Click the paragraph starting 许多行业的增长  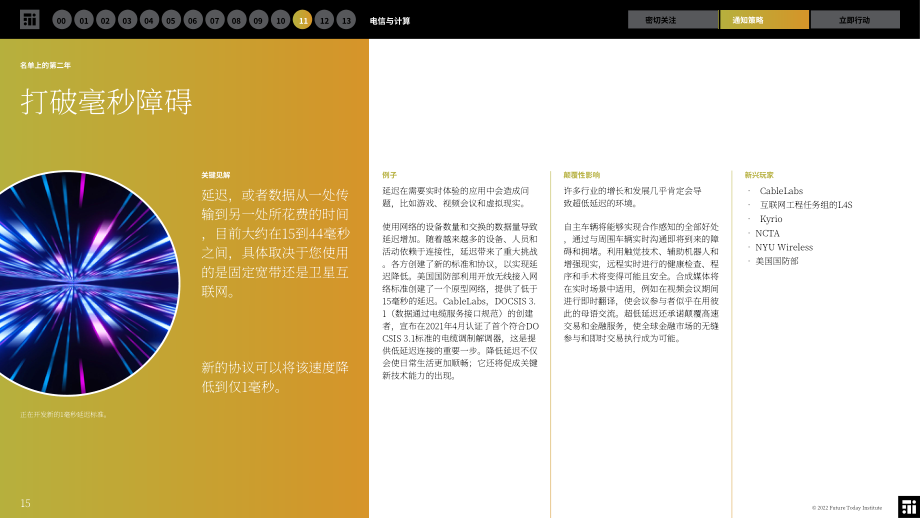[x=632, y=197]
